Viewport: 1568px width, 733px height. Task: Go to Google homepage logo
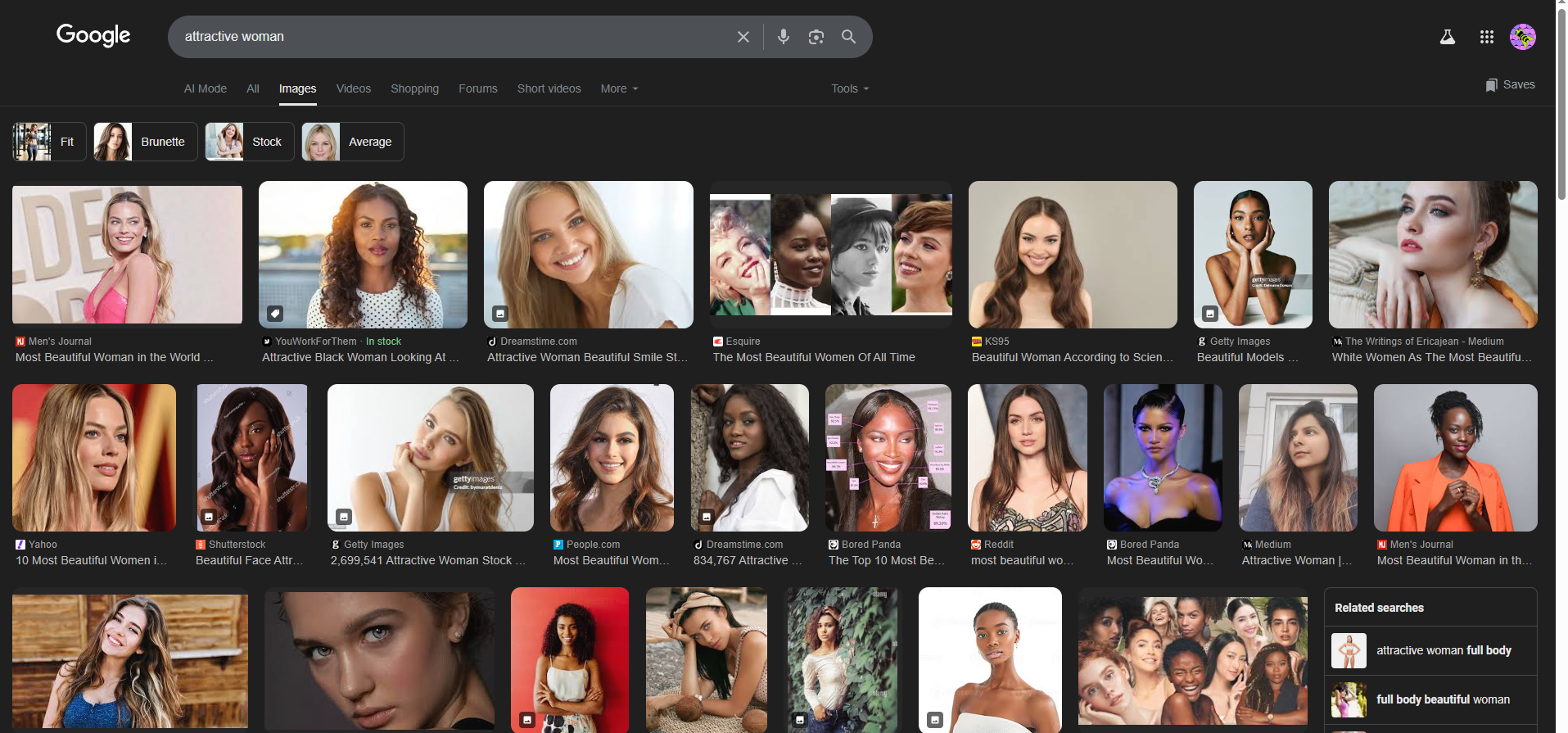(x=93, y=35)
